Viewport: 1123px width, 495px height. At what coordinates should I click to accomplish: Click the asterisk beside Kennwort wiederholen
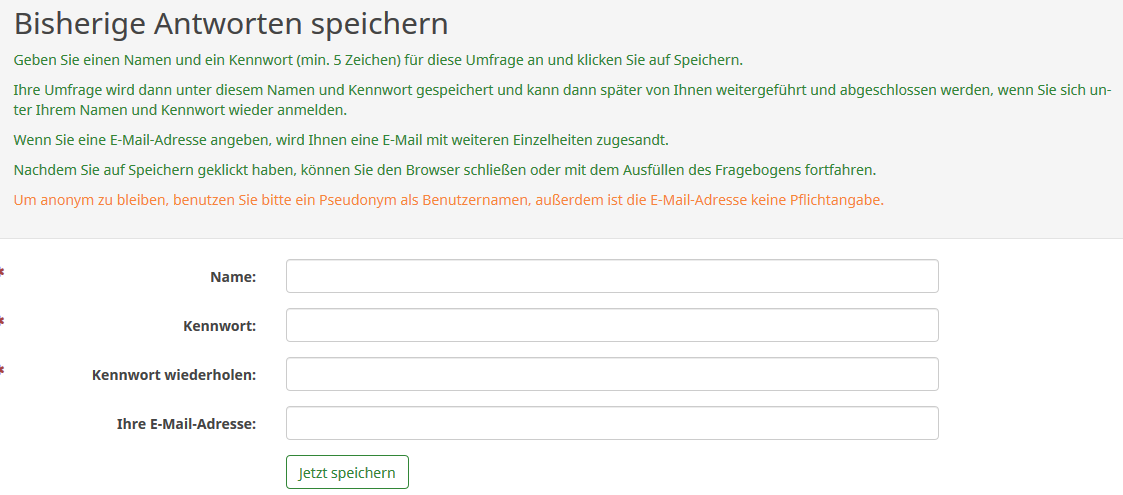(3, 370)
